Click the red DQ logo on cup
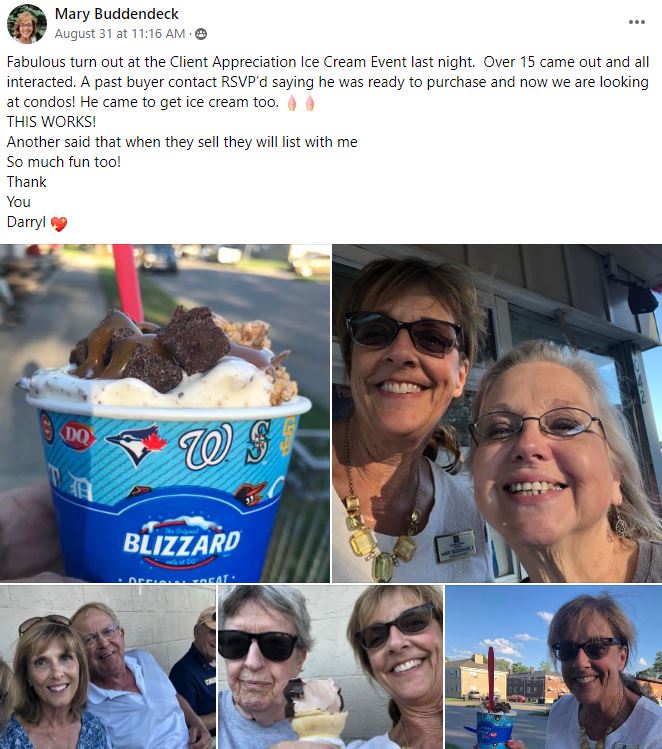This screenshot has height=749, width=662. [77, 436]
